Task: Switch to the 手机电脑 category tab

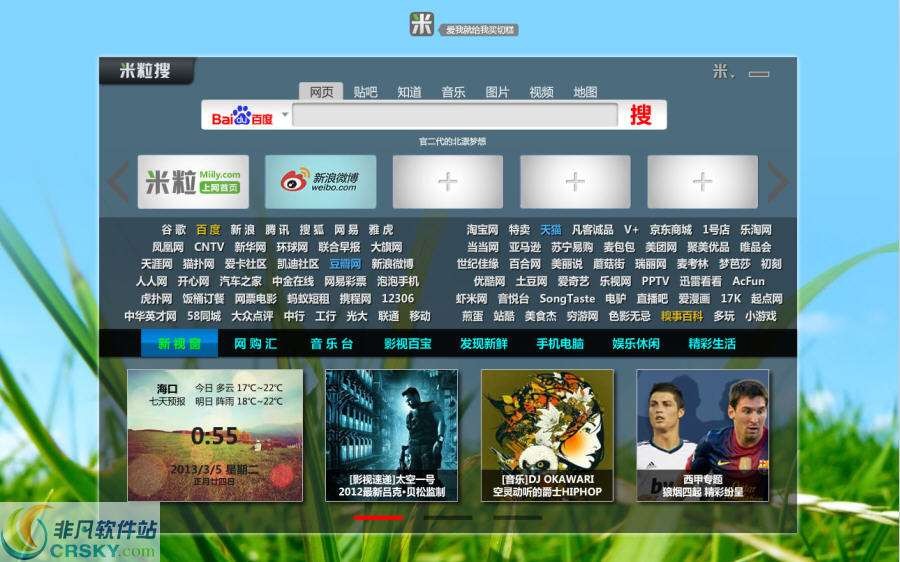Action: click(560, 343)
